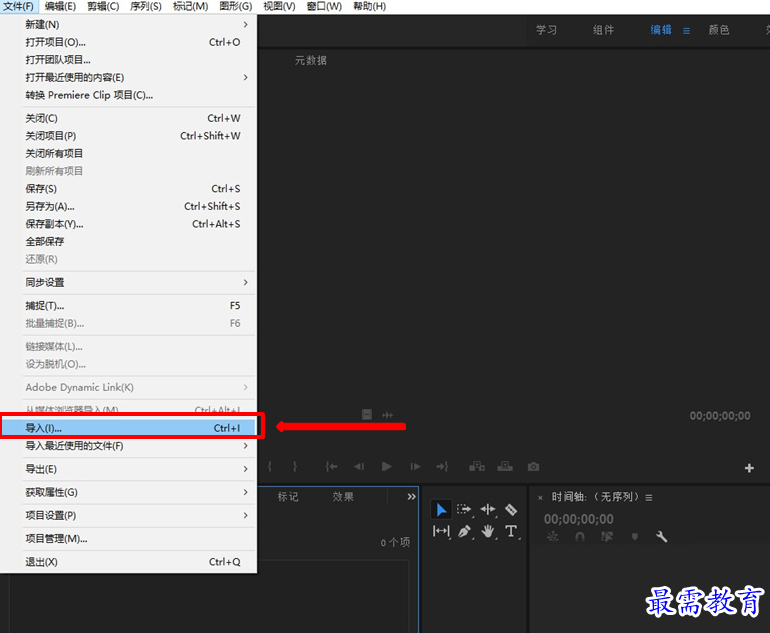Image resolution: width=770 pixels, height=633 pixels.
Task: Open the Metadata panel tab
Action: click(x=310, y=60)
